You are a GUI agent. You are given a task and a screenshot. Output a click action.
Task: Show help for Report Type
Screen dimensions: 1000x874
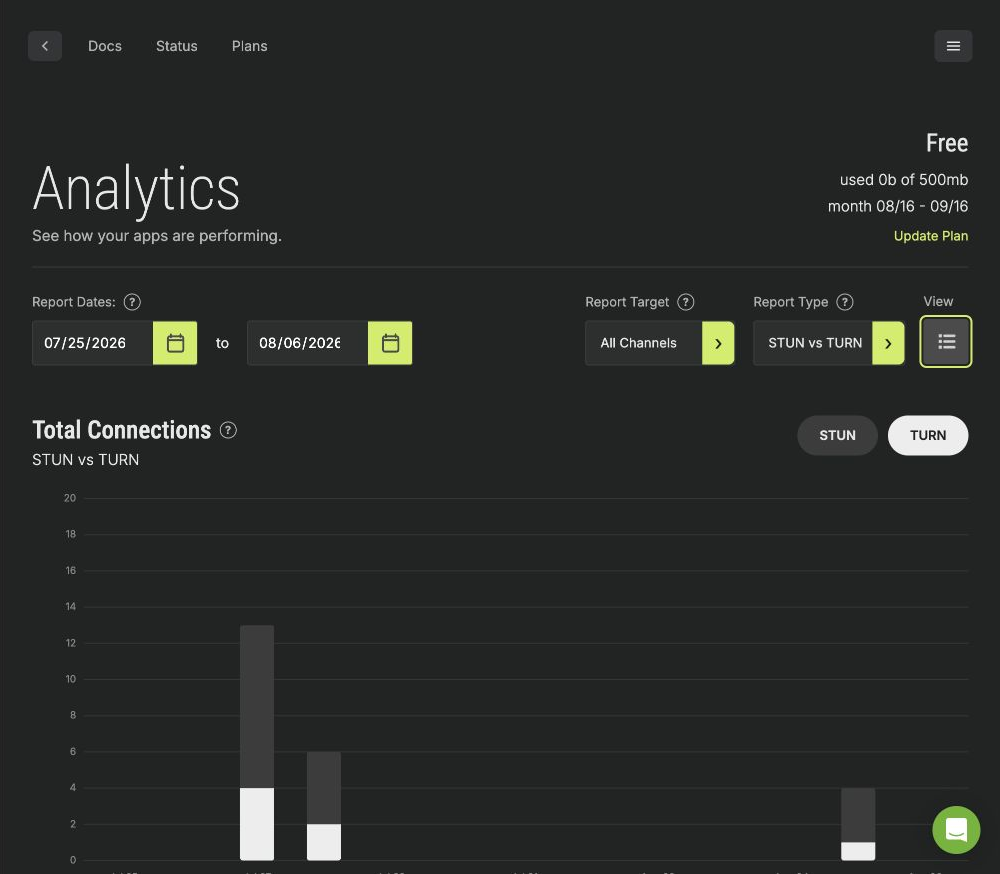coord(845,302)
